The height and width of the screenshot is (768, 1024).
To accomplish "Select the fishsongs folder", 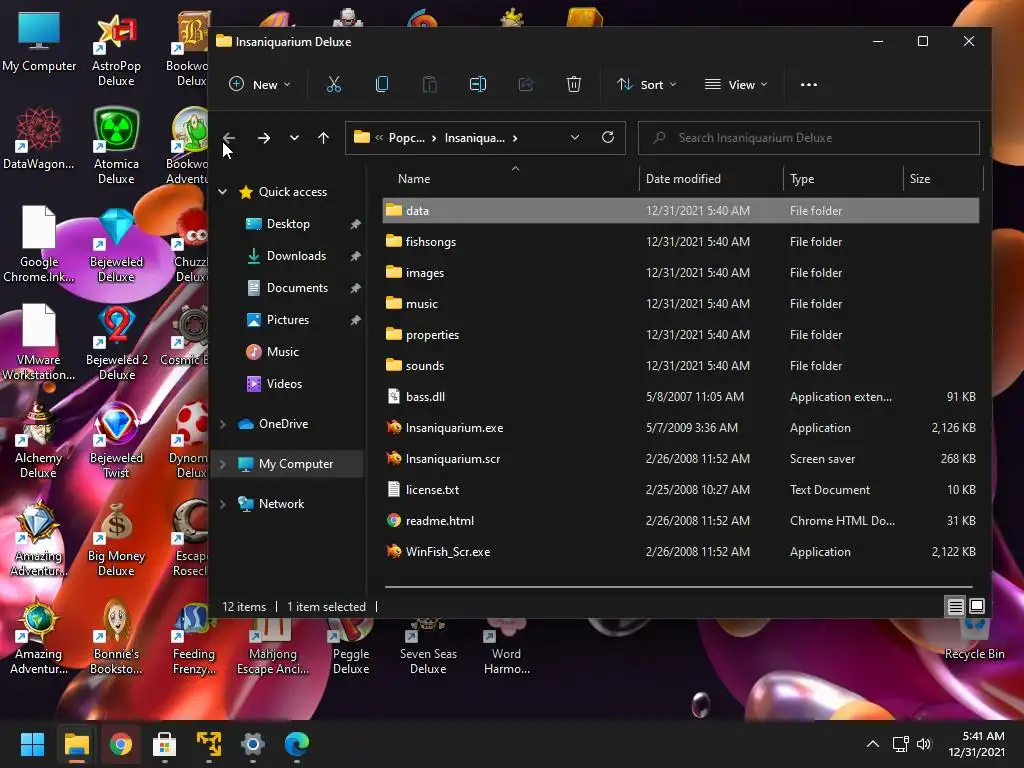I will (x=680, y=242).
